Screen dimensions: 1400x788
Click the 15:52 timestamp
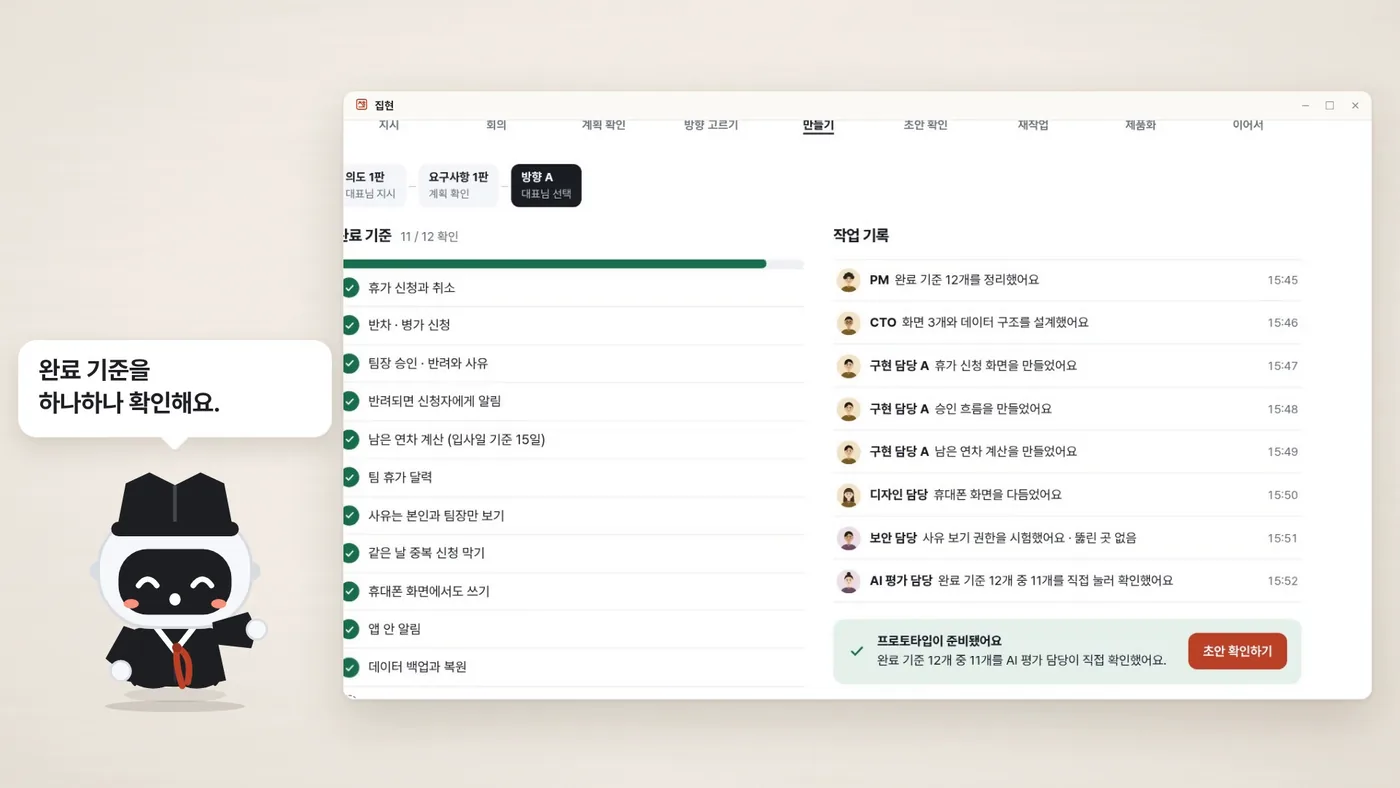point(1282,581)
